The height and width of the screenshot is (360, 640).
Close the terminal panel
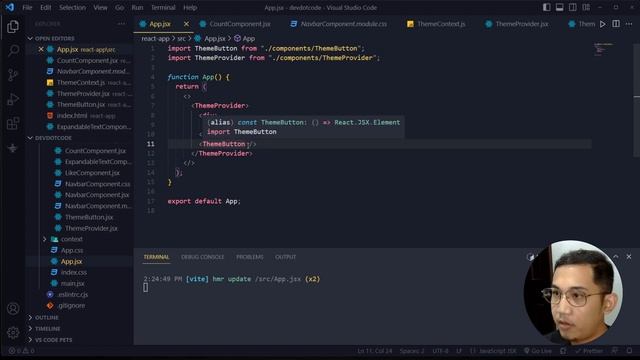(x=629, y=257)
